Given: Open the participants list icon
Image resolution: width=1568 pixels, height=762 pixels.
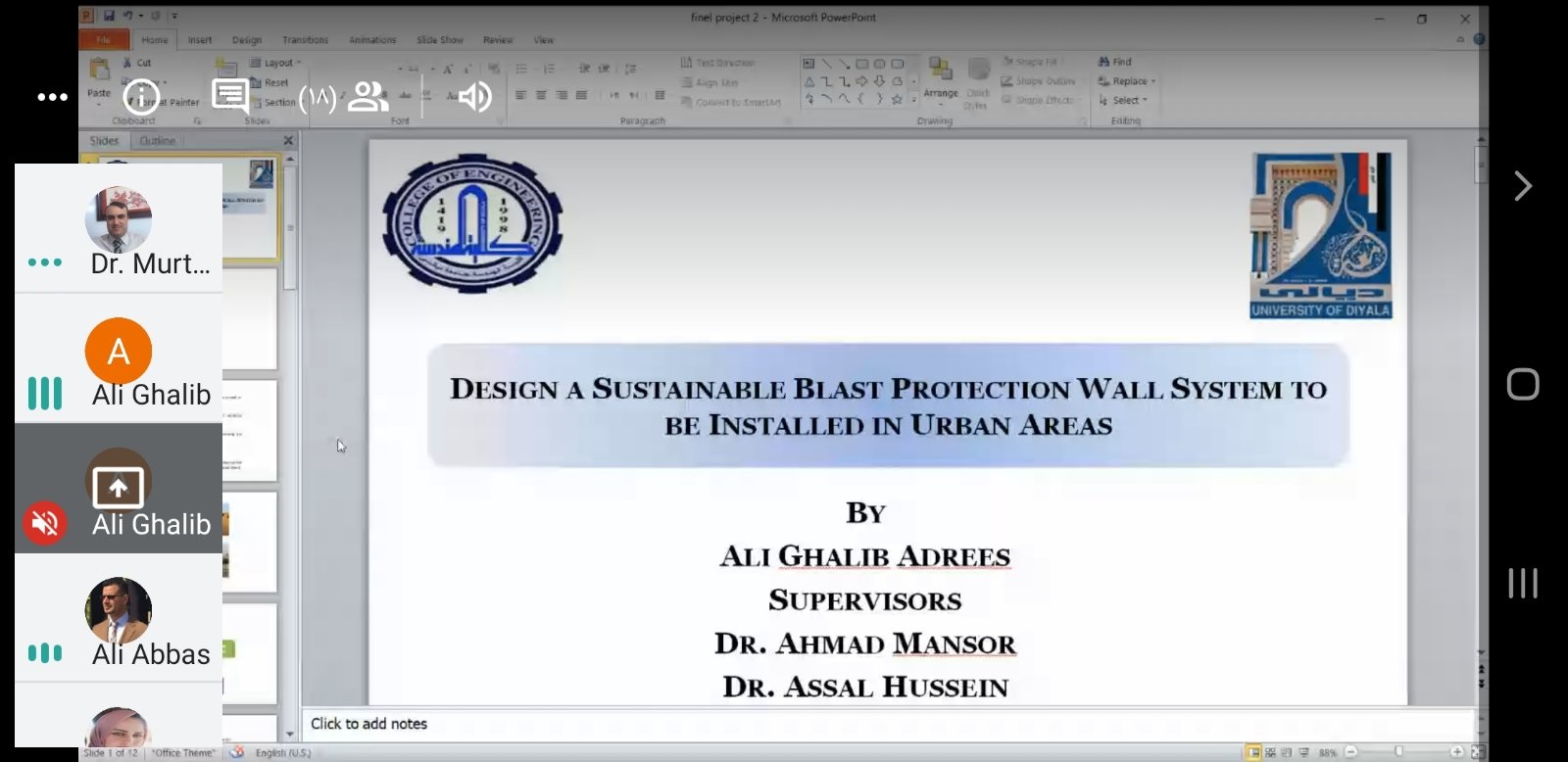Looking at the screenshot, I should (368, 96).
